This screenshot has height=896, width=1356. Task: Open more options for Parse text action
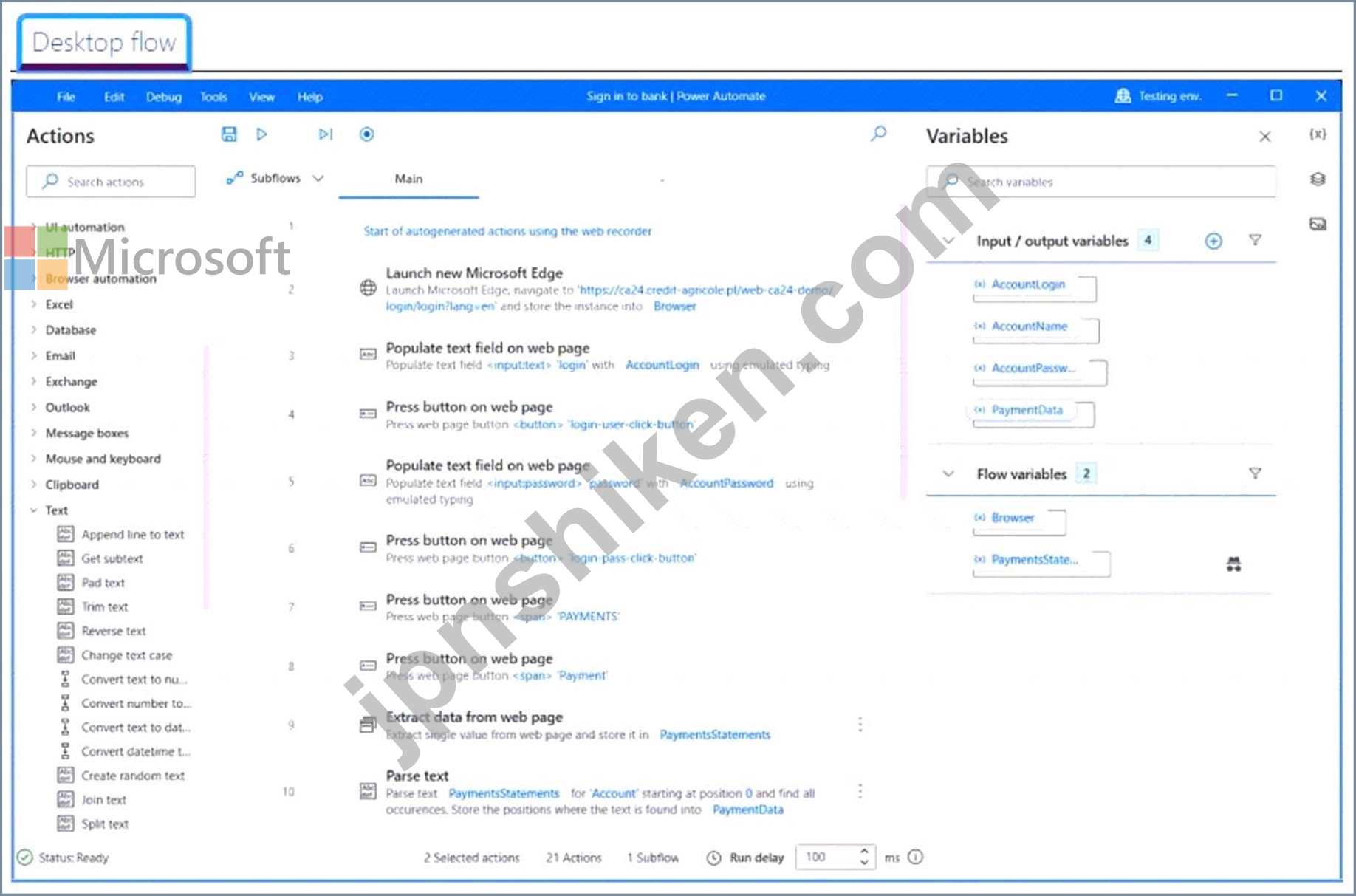(x=860, y=791)
